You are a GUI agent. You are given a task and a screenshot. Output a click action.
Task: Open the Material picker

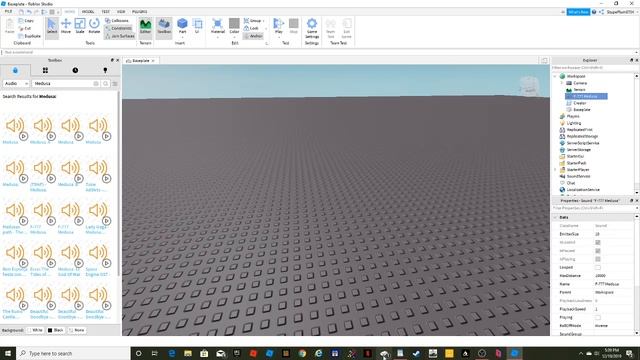(x=218, y=24)
